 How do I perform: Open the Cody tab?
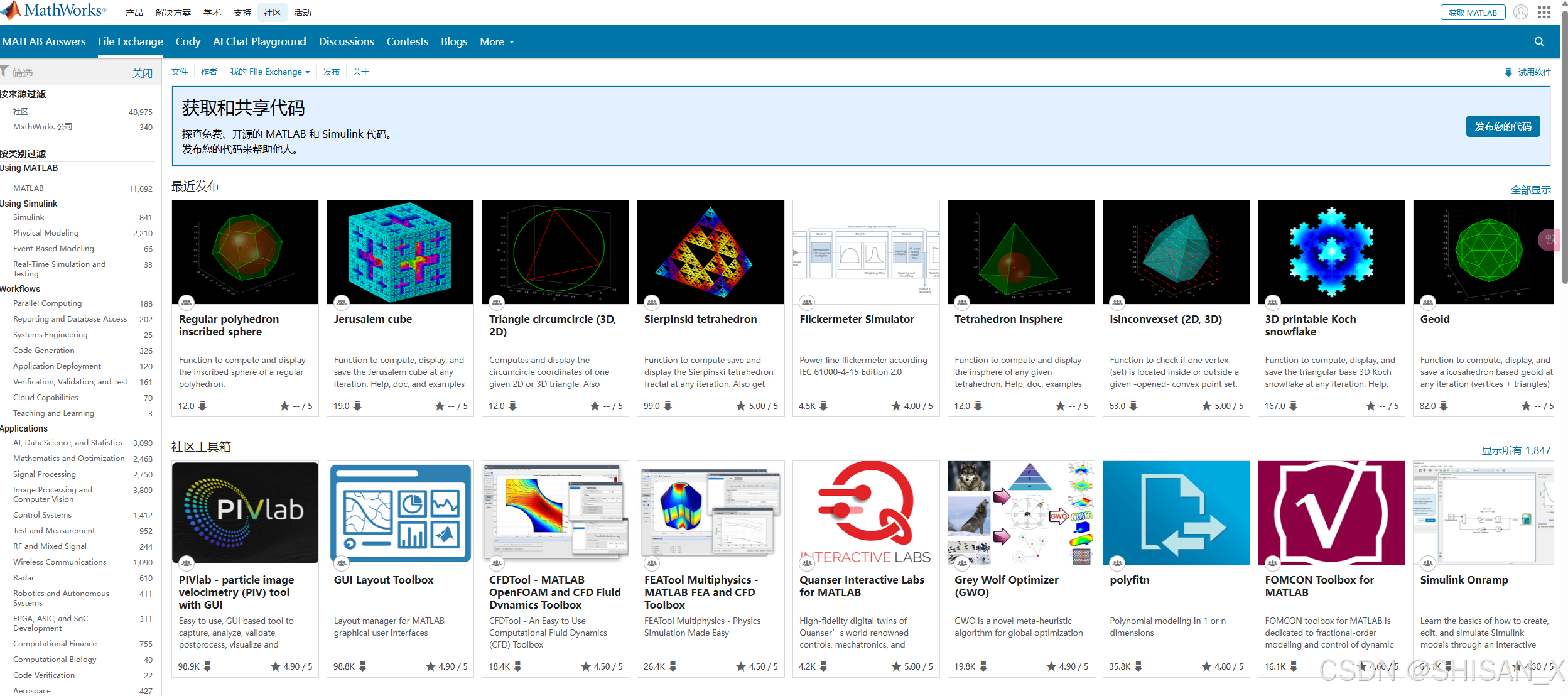pos(188,41)
